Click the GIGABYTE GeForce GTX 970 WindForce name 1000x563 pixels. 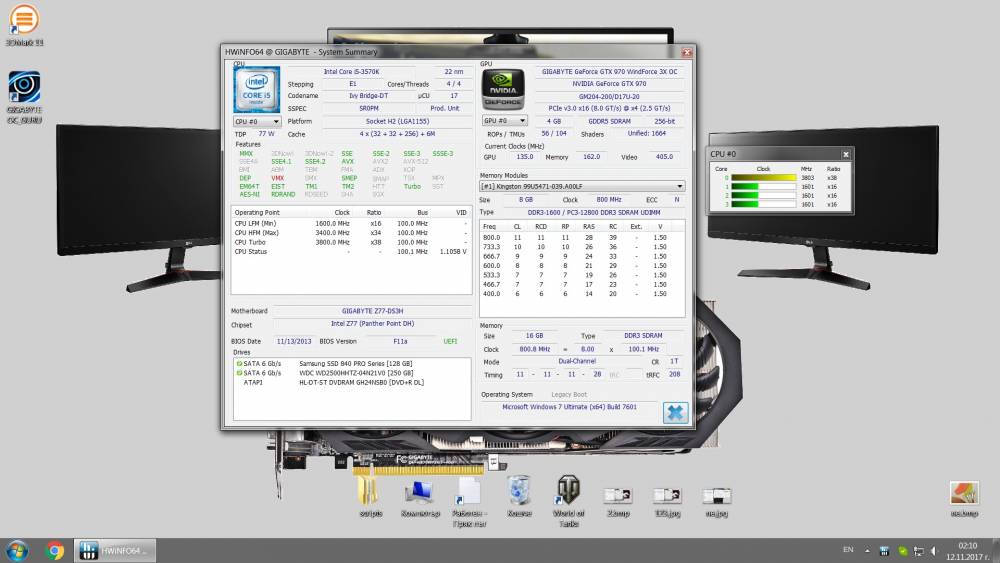point(609,71)
